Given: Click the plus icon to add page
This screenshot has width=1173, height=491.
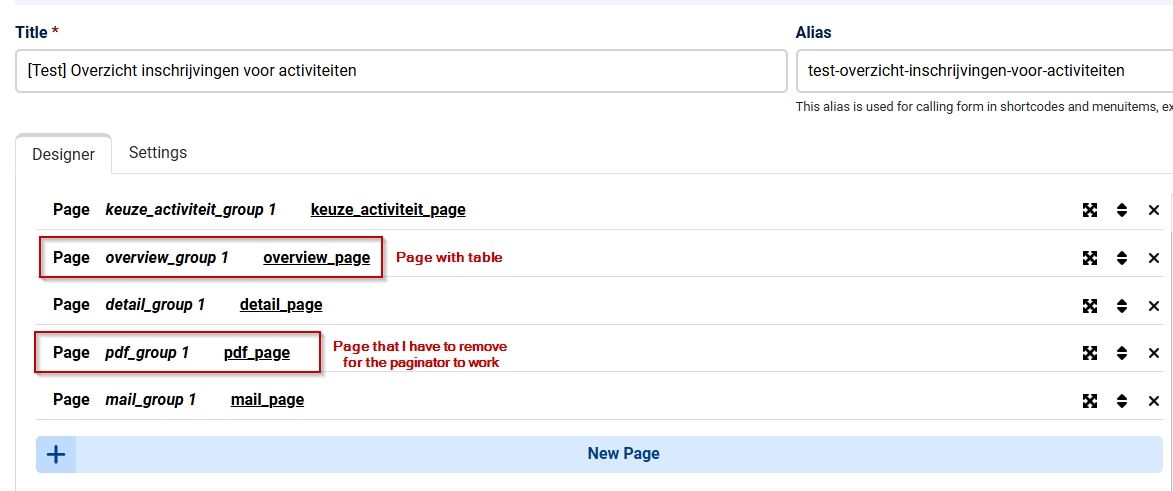Looking at the screenshot, I should point(56,454).
